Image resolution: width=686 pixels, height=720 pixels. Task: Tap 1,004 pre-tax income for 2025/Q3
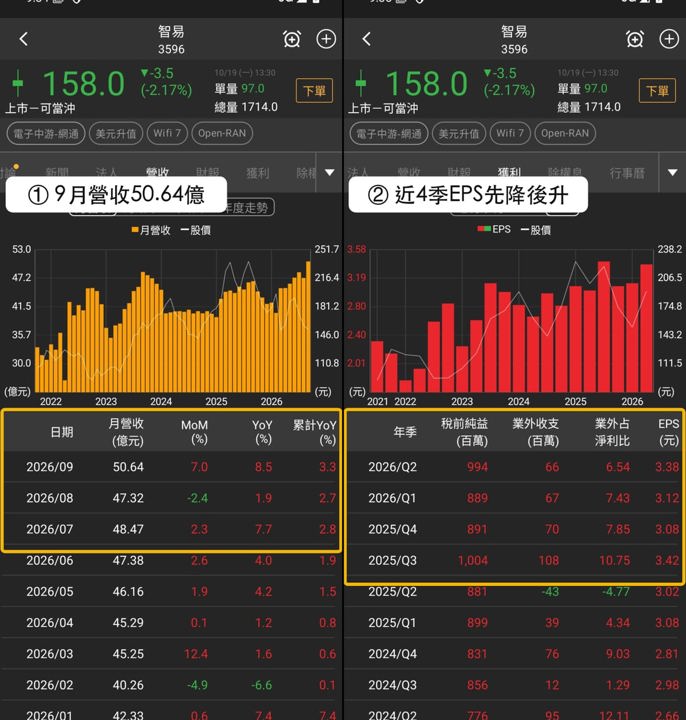point(473,560)
